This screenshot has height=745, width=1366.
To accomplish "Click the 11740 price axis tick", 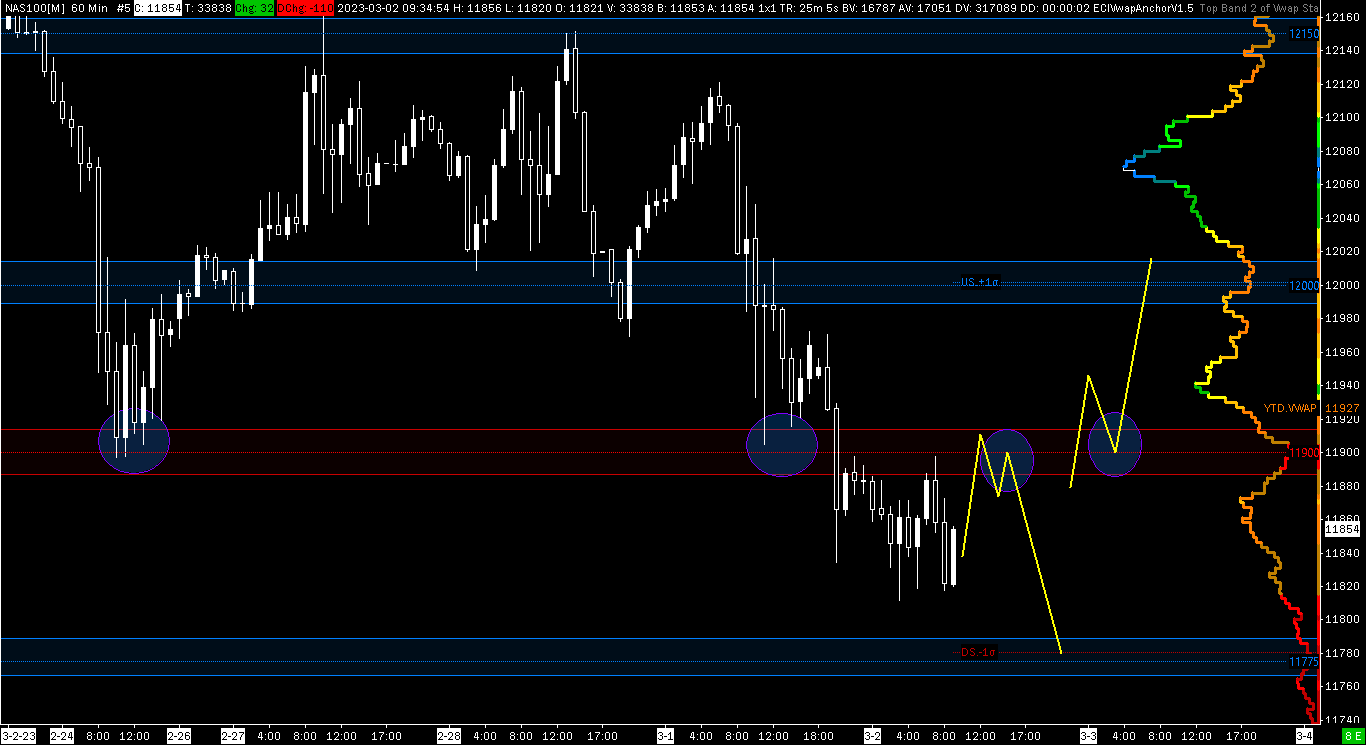I will (x=1341, y=720).
